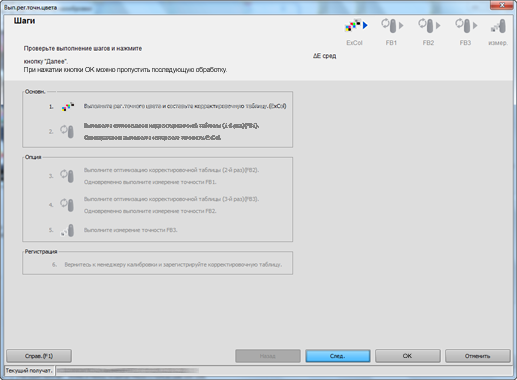Click the ΔE сред label
517x380 pixels.
(x=324, y=56)
